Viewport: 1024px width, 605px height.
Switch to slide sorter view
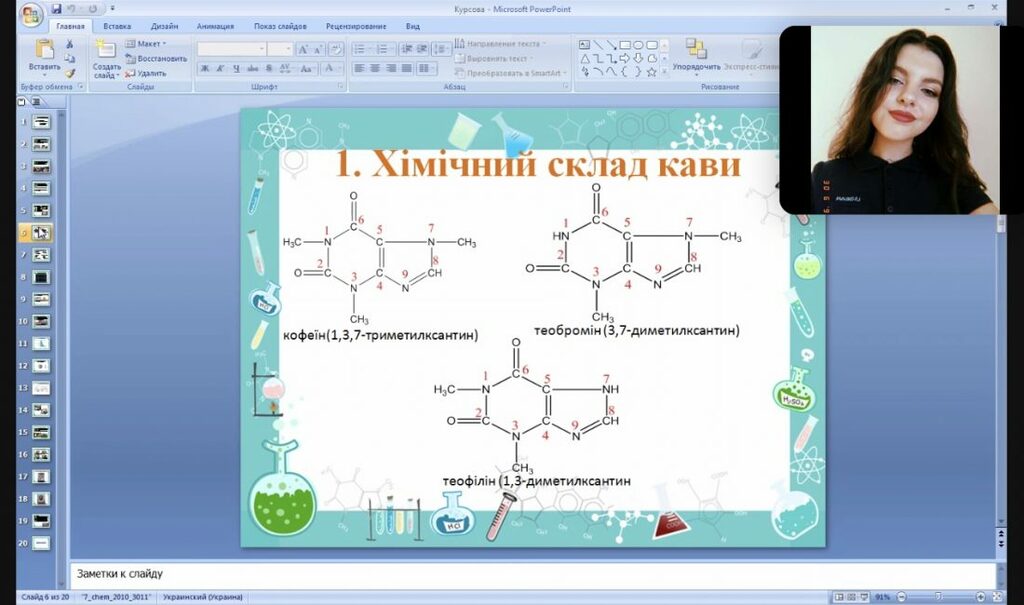click(851, 597)
